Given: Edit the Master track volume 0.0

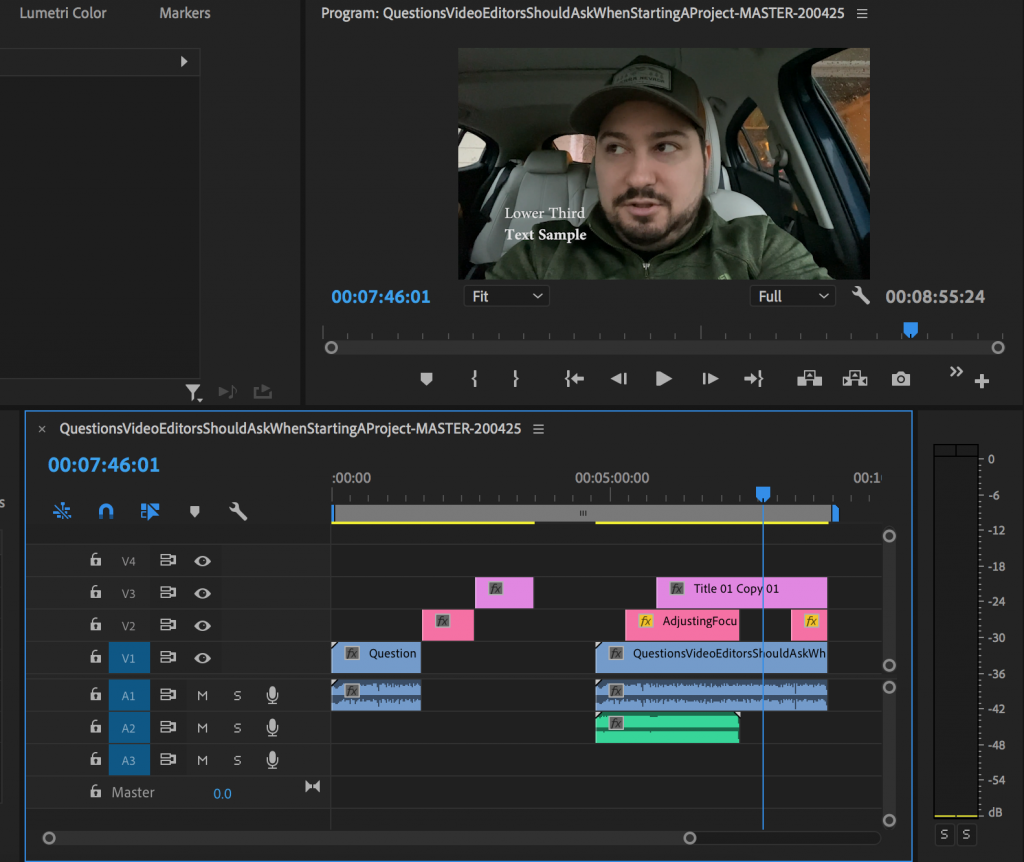Looking at the screenshot, I should [x=222, y=793].
